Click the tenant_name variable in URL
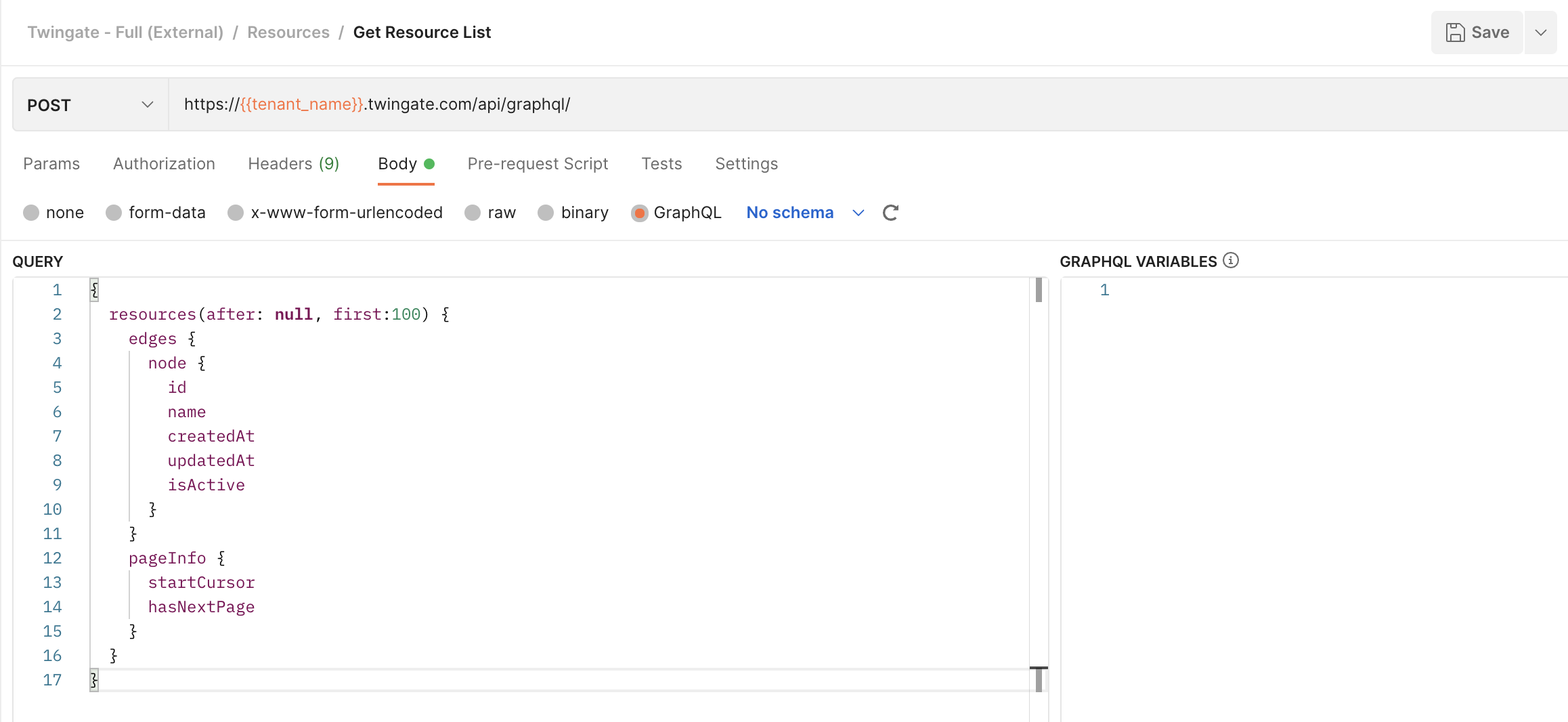The height and width of the screenshot is (722, 1568). [x=303, y=104]
